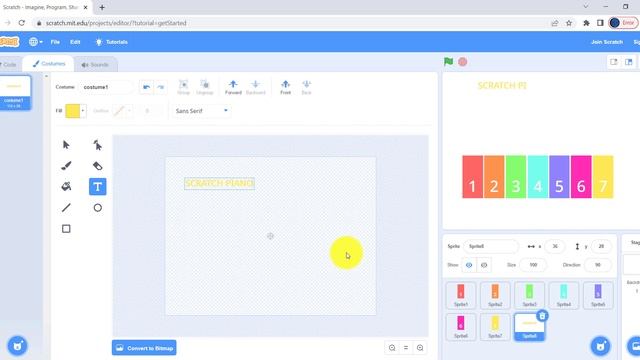Viewport: 640px width, 360px height.
Task: Select Sprite3 in the sprite list
Action: click(x=529, y=295)
